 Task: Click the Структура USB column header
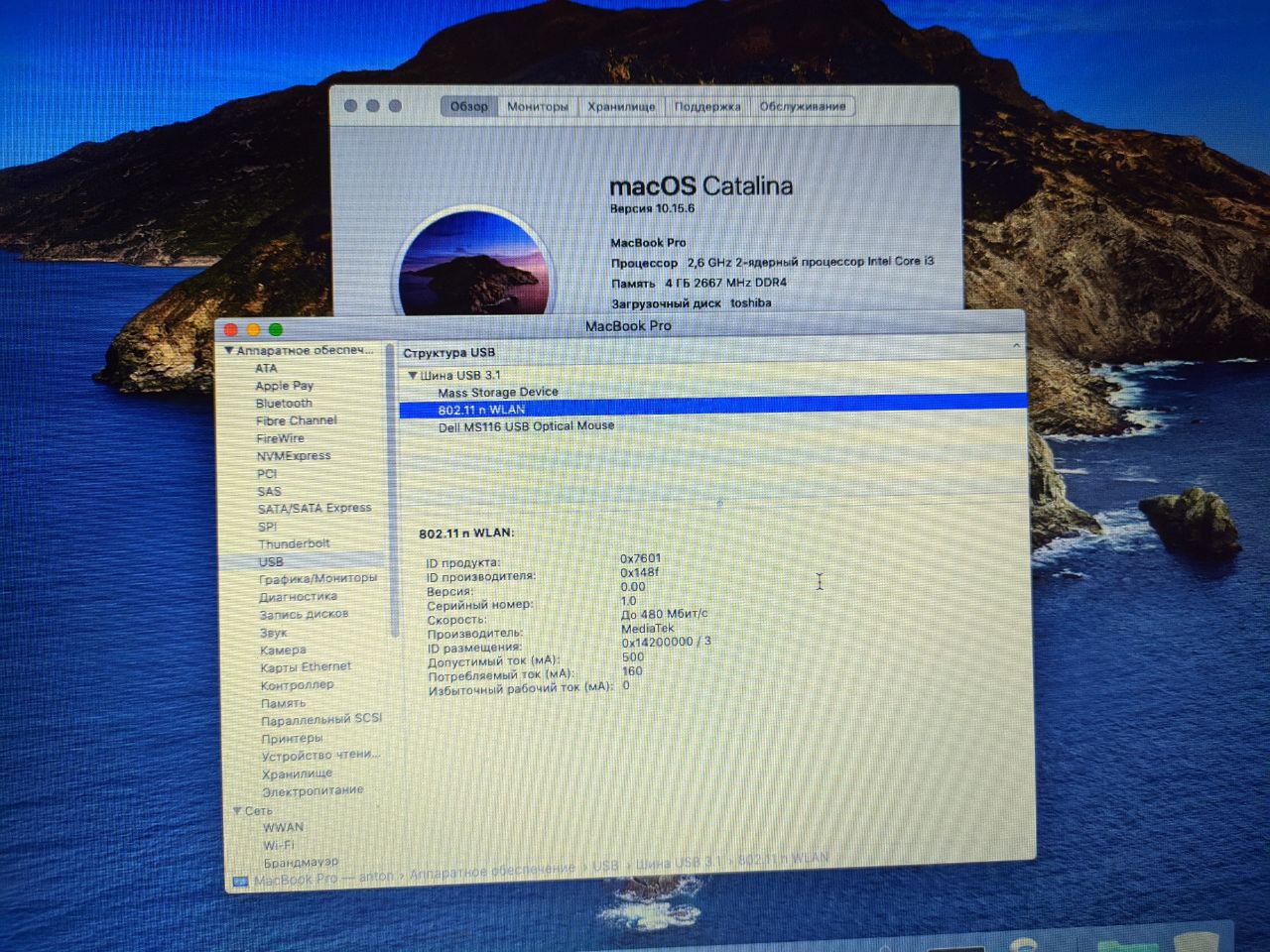(448, 352)
